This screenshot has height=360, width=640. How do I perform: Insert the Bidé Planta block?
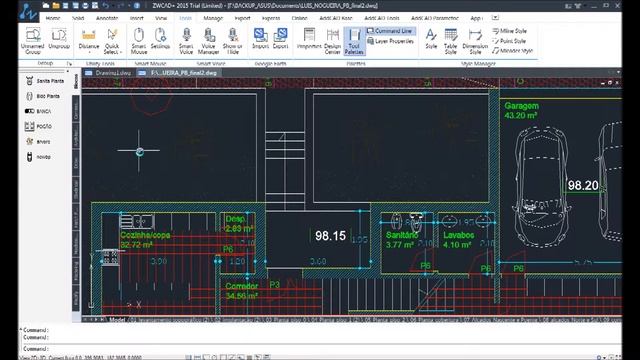pyautogui.click(x=43, y=96)
